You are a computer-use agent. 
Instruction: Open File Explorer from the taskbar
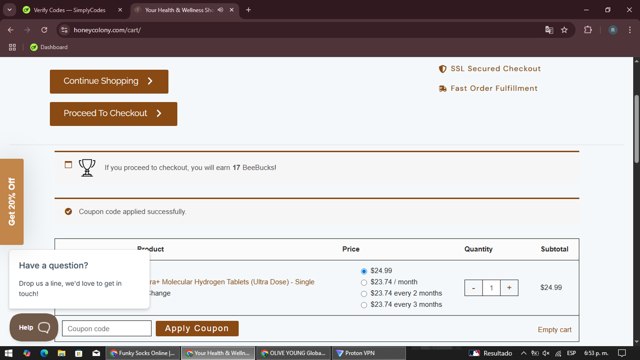point(62,353)
